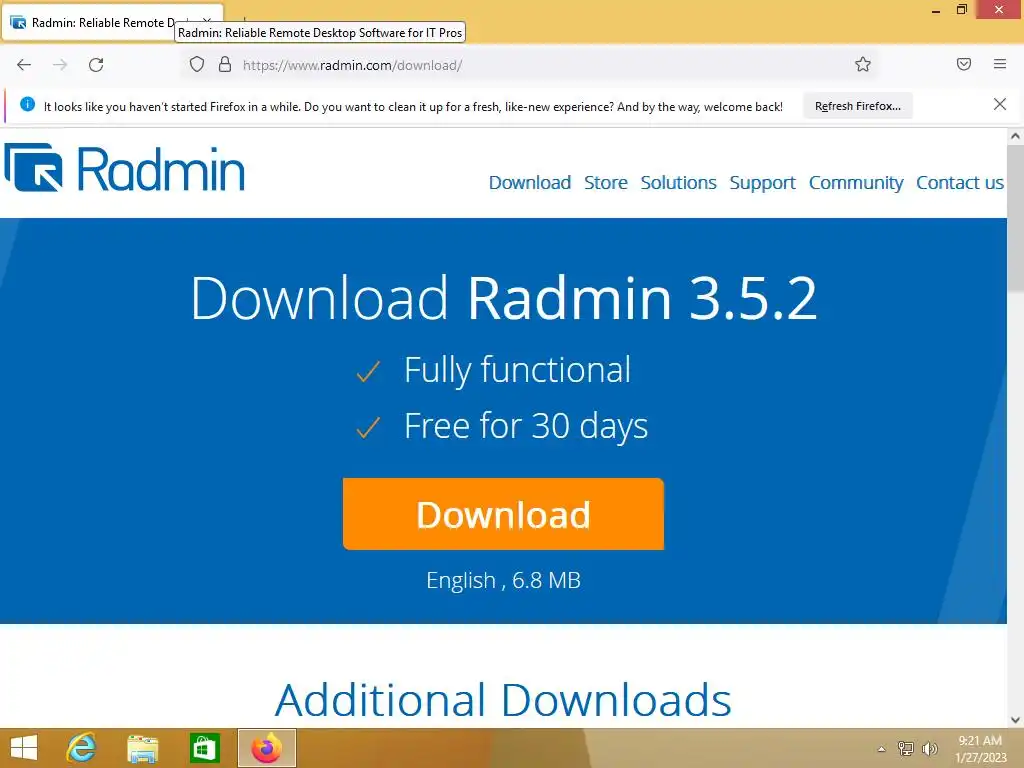Reload the page with the refresh icon

tap(96, 65)
